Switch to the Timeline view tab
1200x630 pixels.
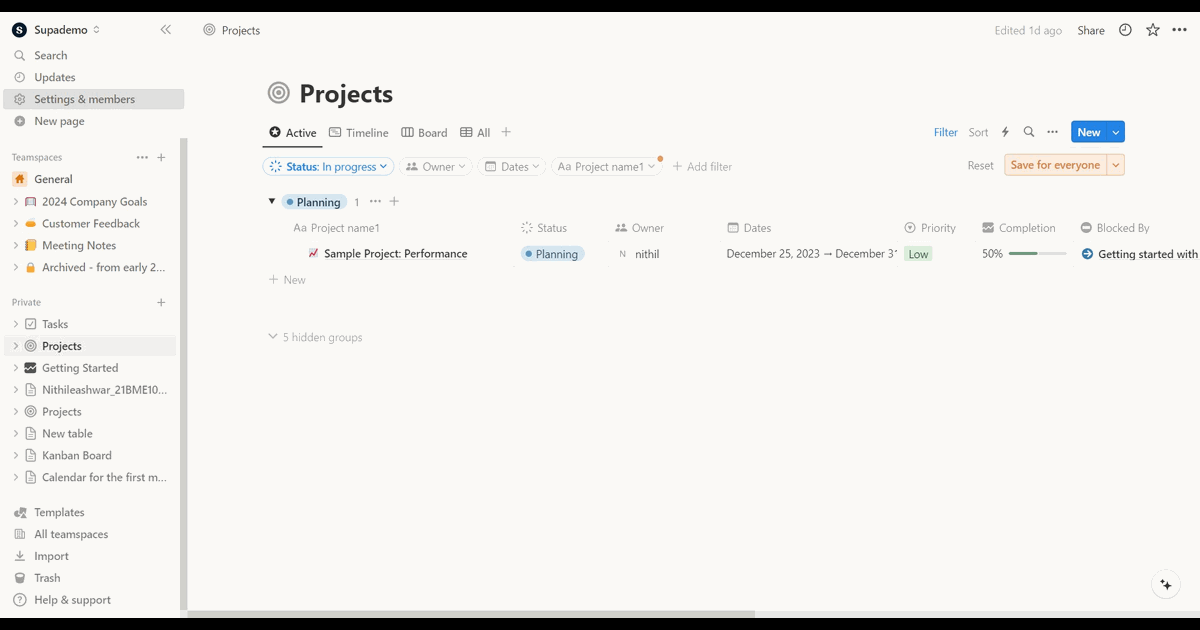click(358, 132)
